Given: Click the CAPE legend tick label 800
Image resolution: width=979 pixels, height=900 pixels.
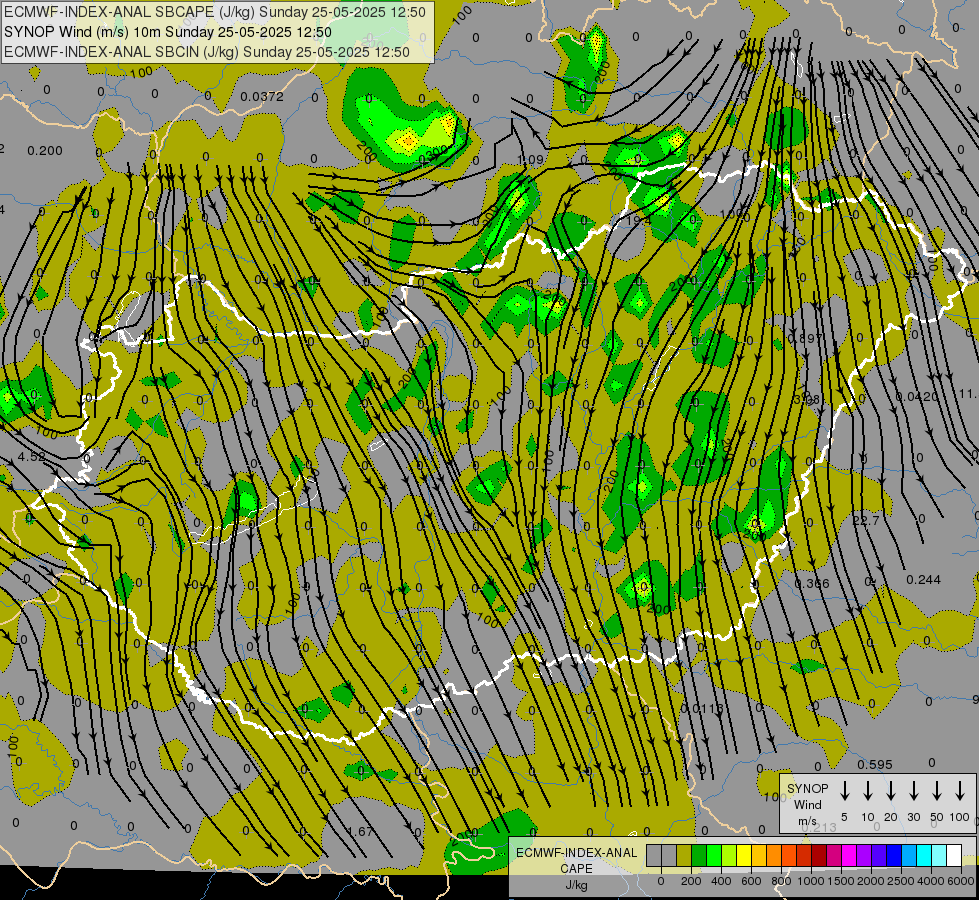Looking at the screenshot, I should tap(781, 881).
